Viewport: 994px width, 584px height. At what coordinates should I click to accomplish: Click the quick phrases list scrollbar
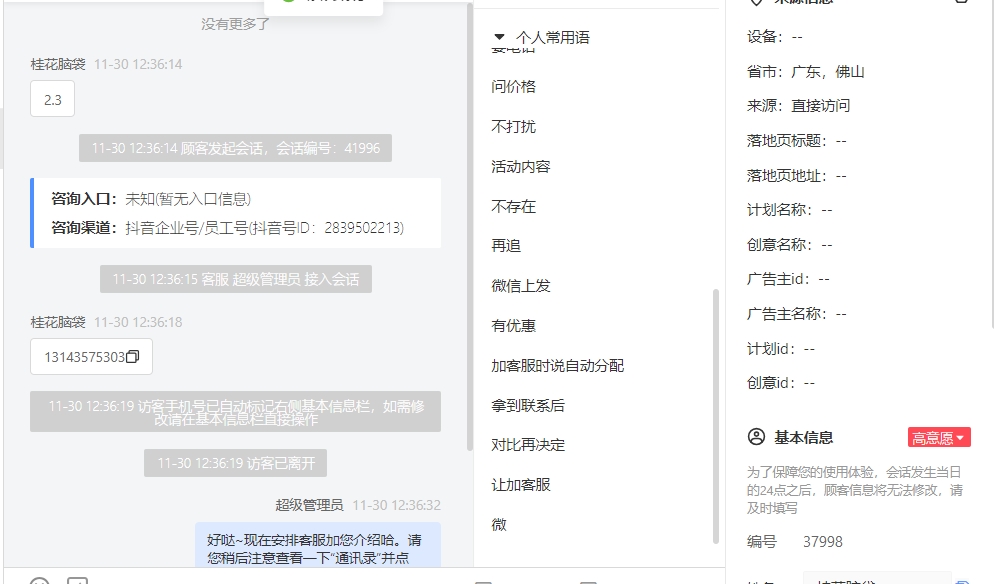[716, 416]
